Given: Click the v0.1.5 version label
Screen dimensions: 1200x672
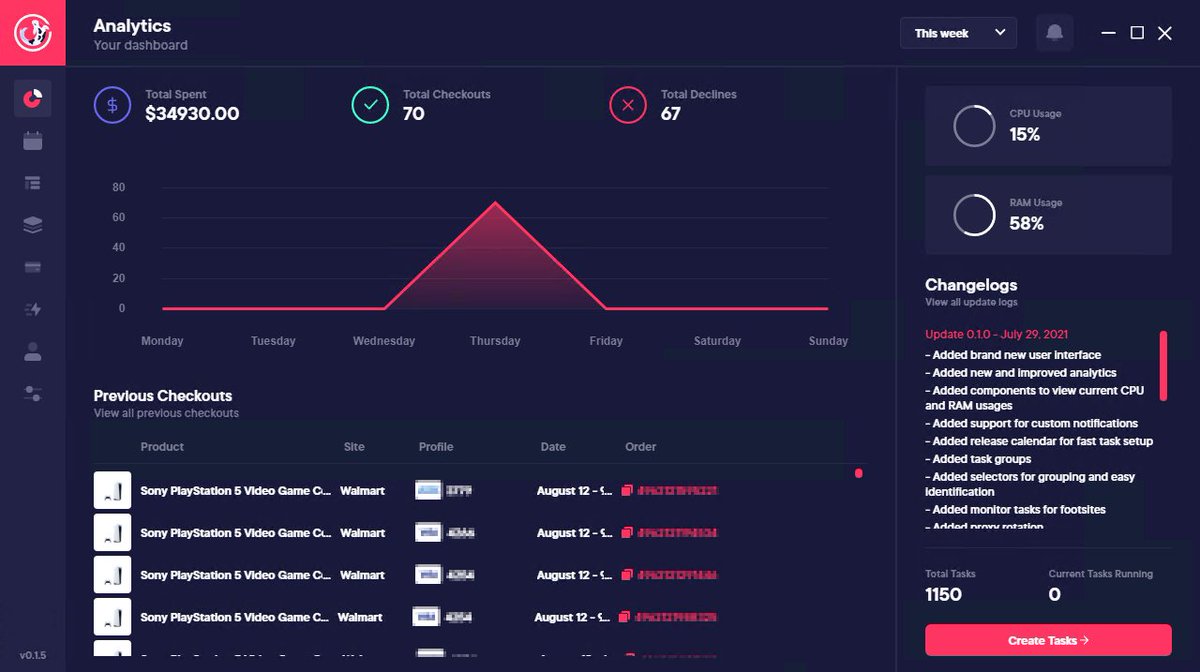Looking at the screenshot, I should coord(32,656).
